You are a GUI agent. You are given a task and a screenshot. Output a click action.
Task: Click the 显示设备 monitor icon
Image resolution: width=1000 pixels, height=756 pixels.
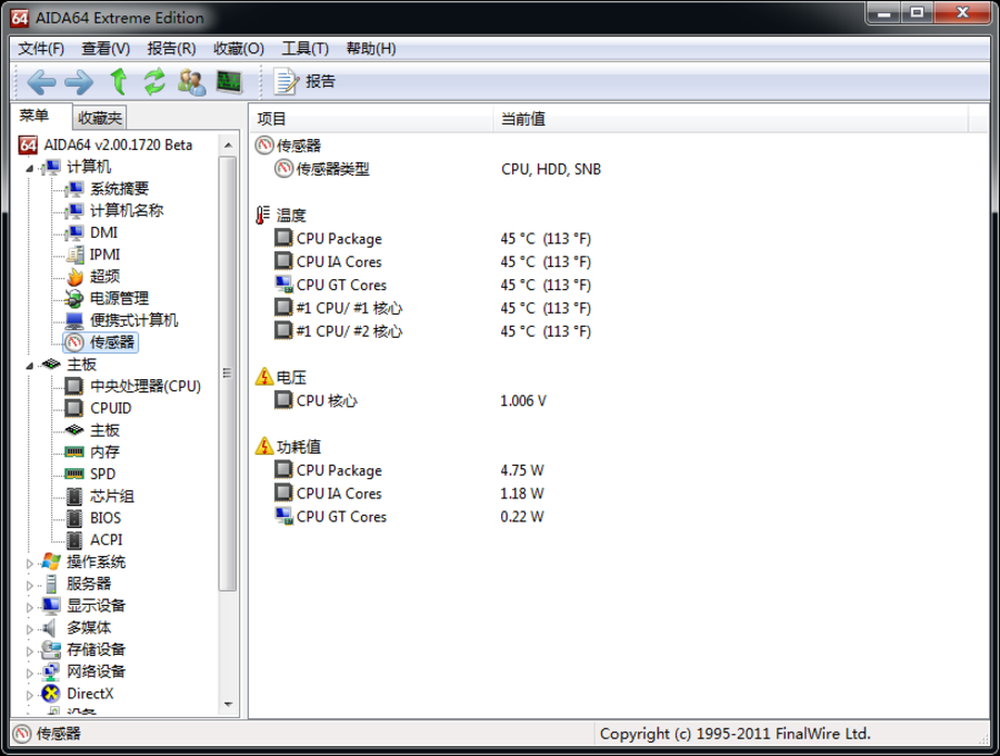click(x=51, y=605)
